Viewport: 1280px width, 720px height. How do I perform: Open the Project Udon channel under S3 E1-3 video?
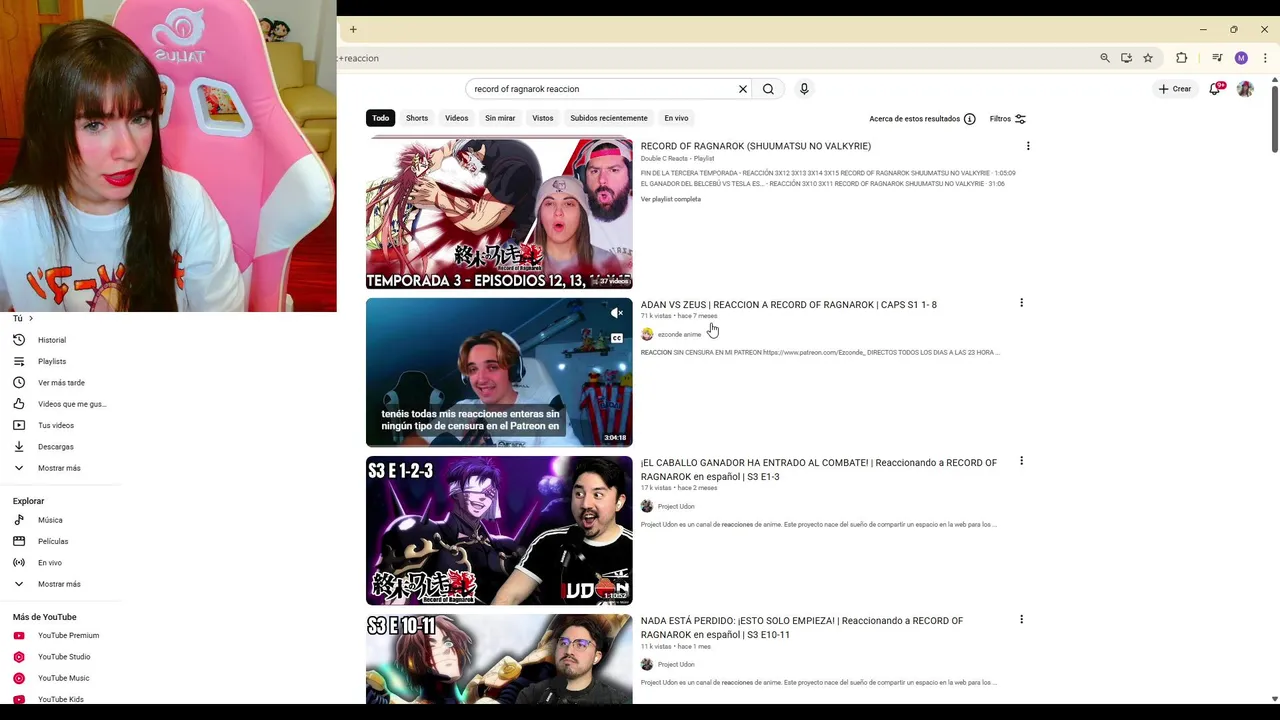(x=676, y=506)
